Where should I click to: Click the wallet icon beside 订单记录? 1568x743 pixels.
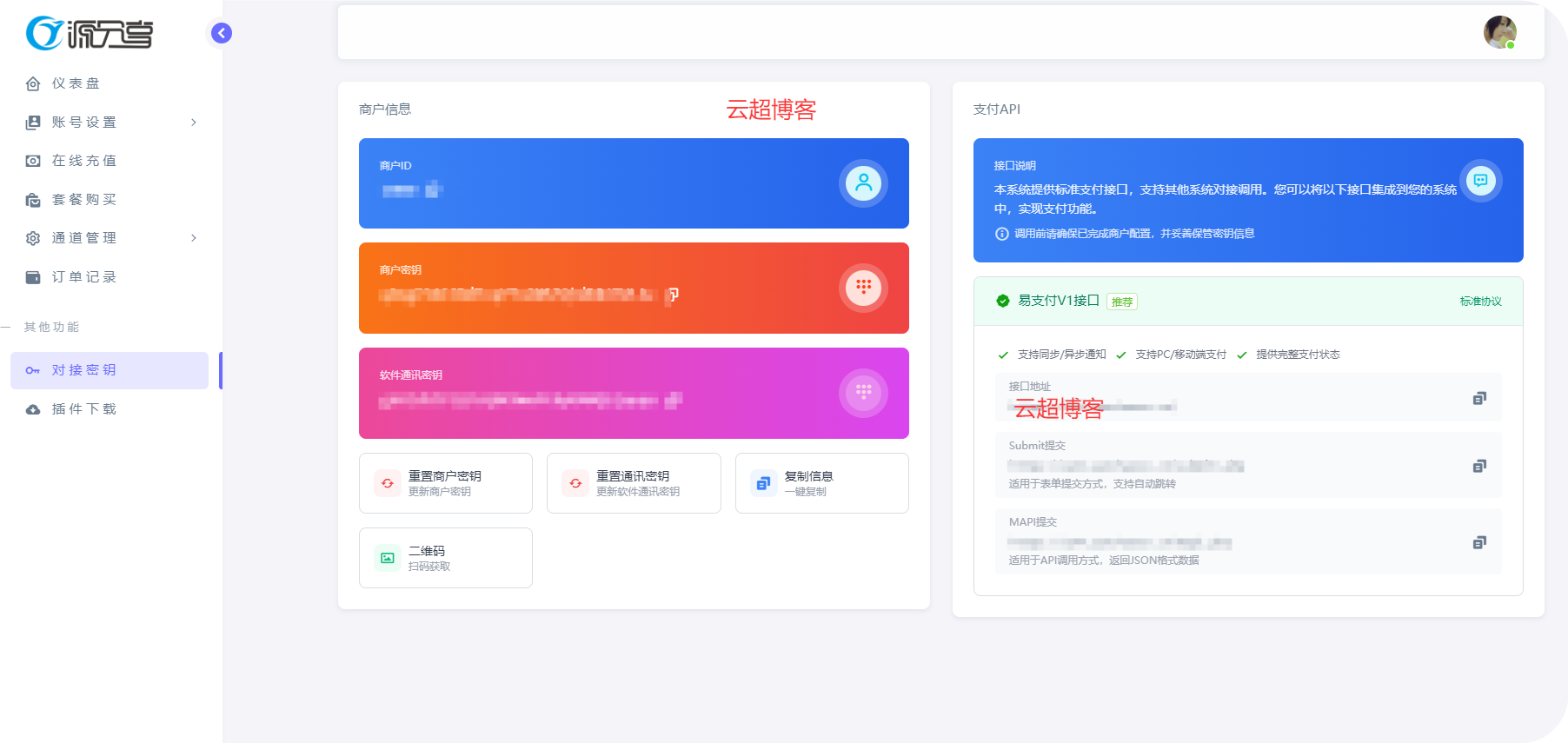click(x=33, y=277)
